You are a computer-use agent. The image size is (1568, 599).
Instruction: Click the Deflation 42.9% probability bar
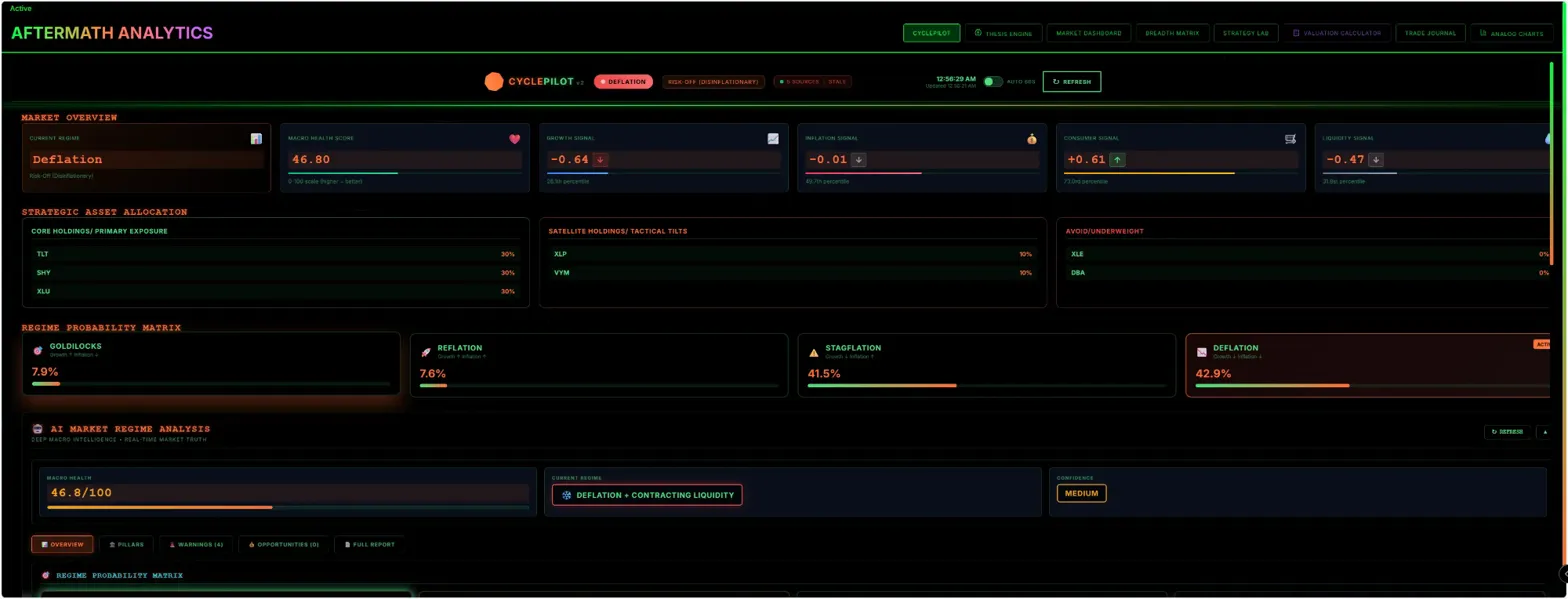[x=1374, y=385]
